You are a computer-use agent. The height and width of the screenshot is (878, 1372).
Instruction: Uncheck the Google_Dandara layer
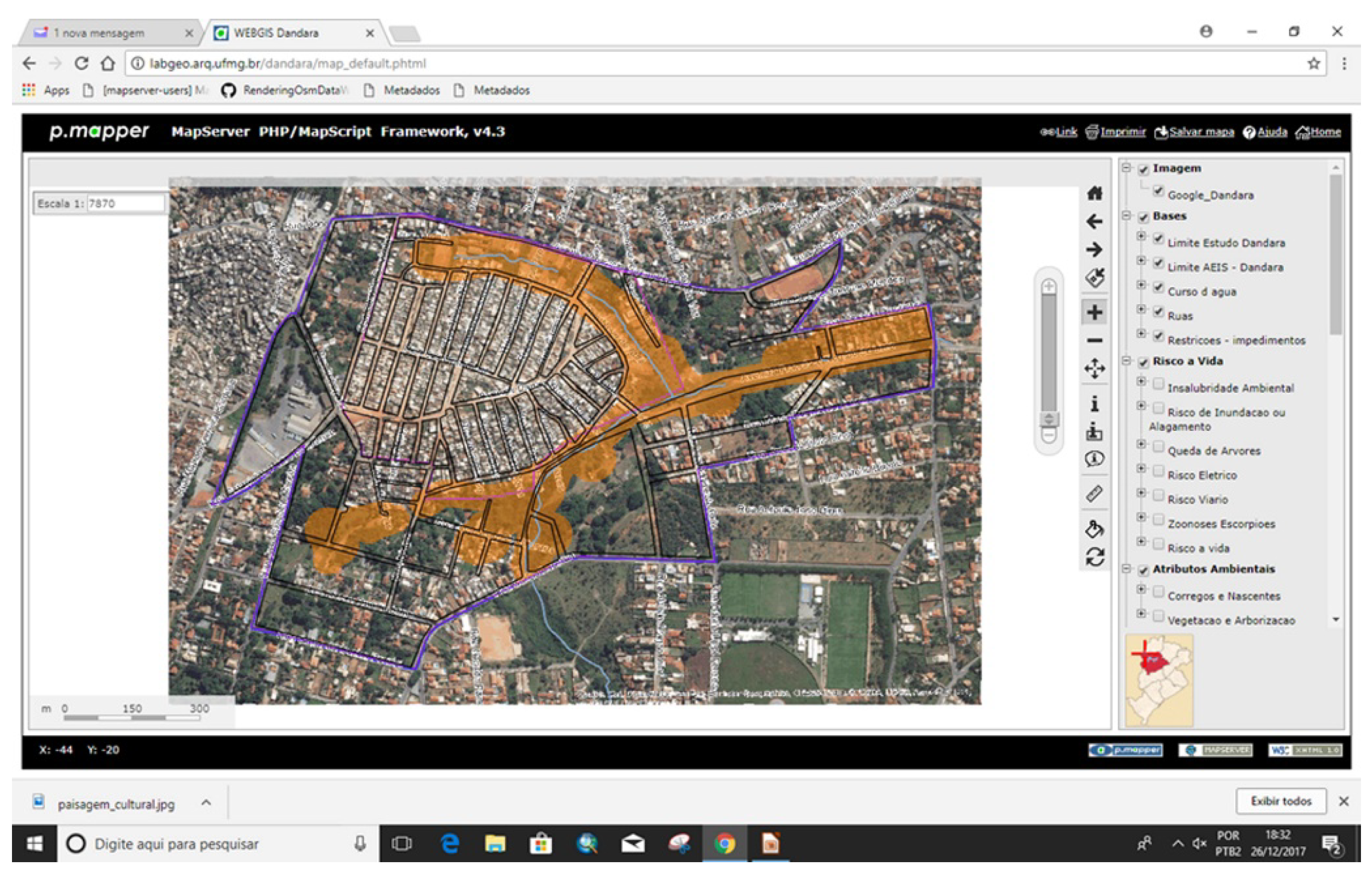click(1158, 191)
